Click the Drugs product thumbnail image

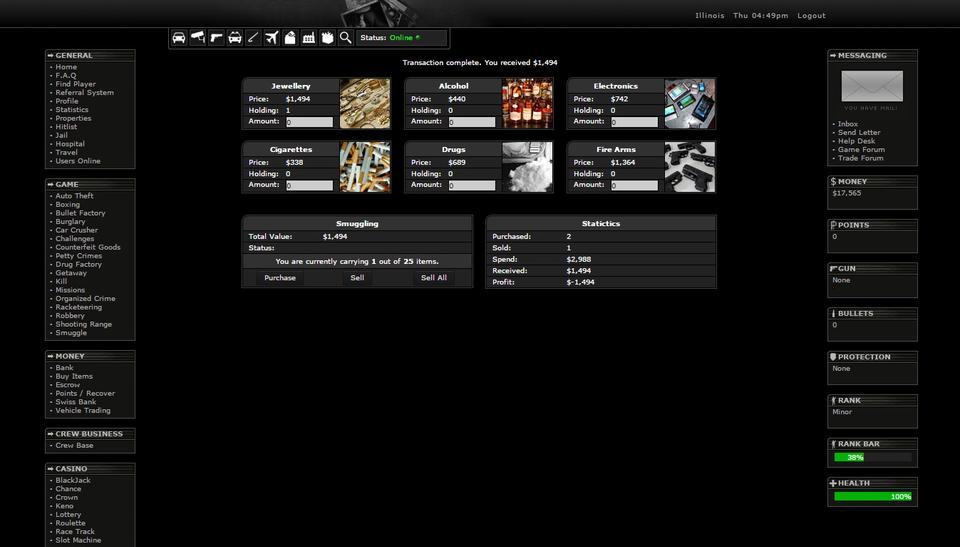click(527, 167)
